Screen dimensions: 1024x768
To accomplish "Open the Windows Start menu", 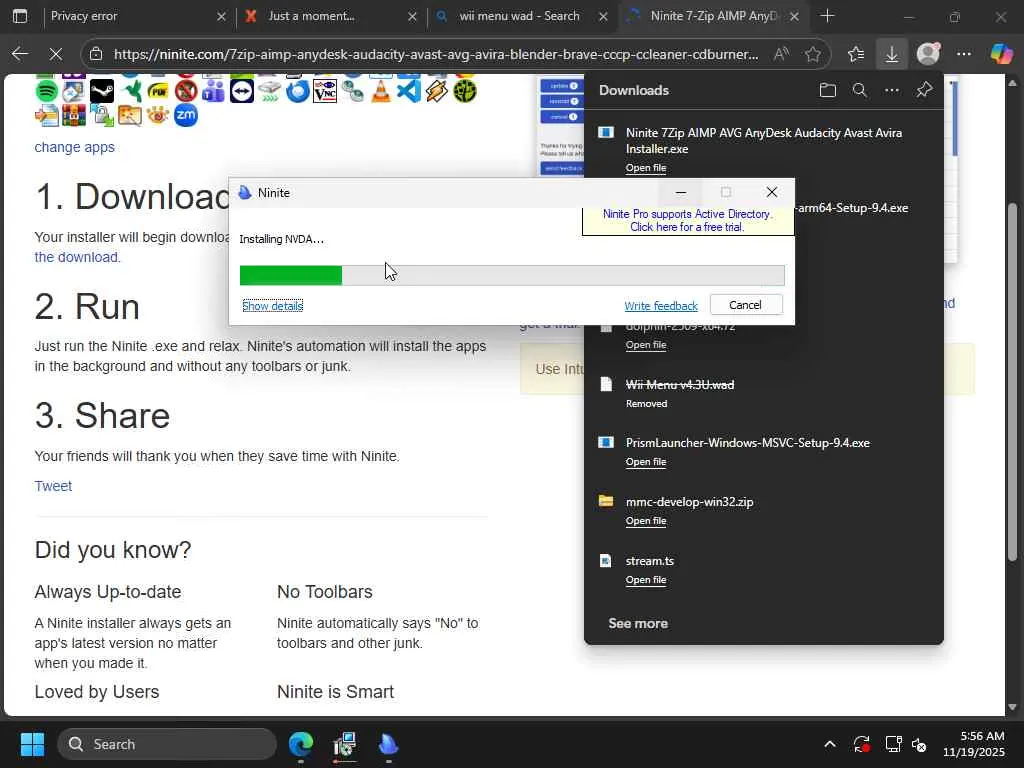I will click(32, 744).
